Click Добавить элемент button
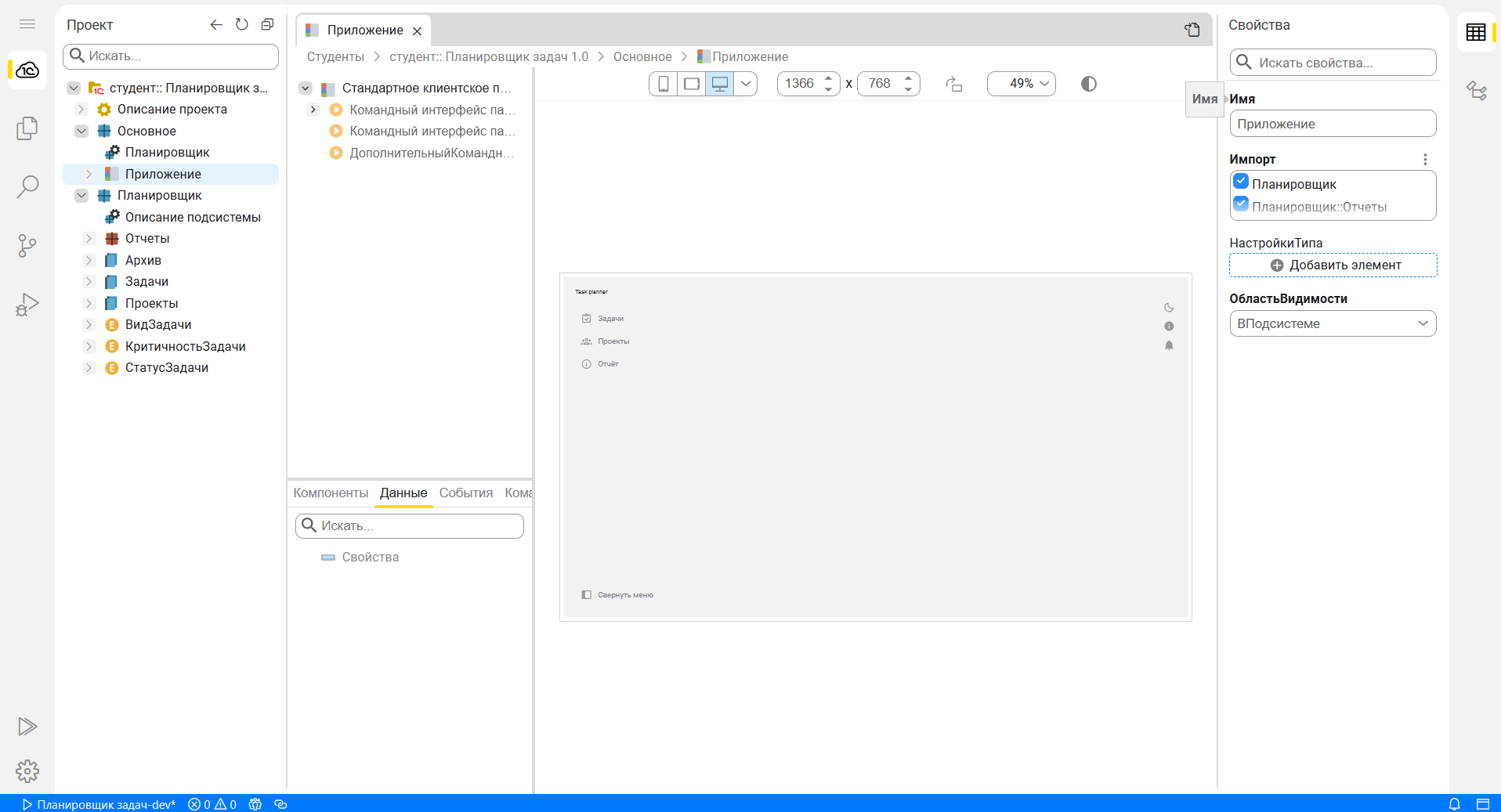This screenshot has height=812, width=1501. tap(1333, 265)
